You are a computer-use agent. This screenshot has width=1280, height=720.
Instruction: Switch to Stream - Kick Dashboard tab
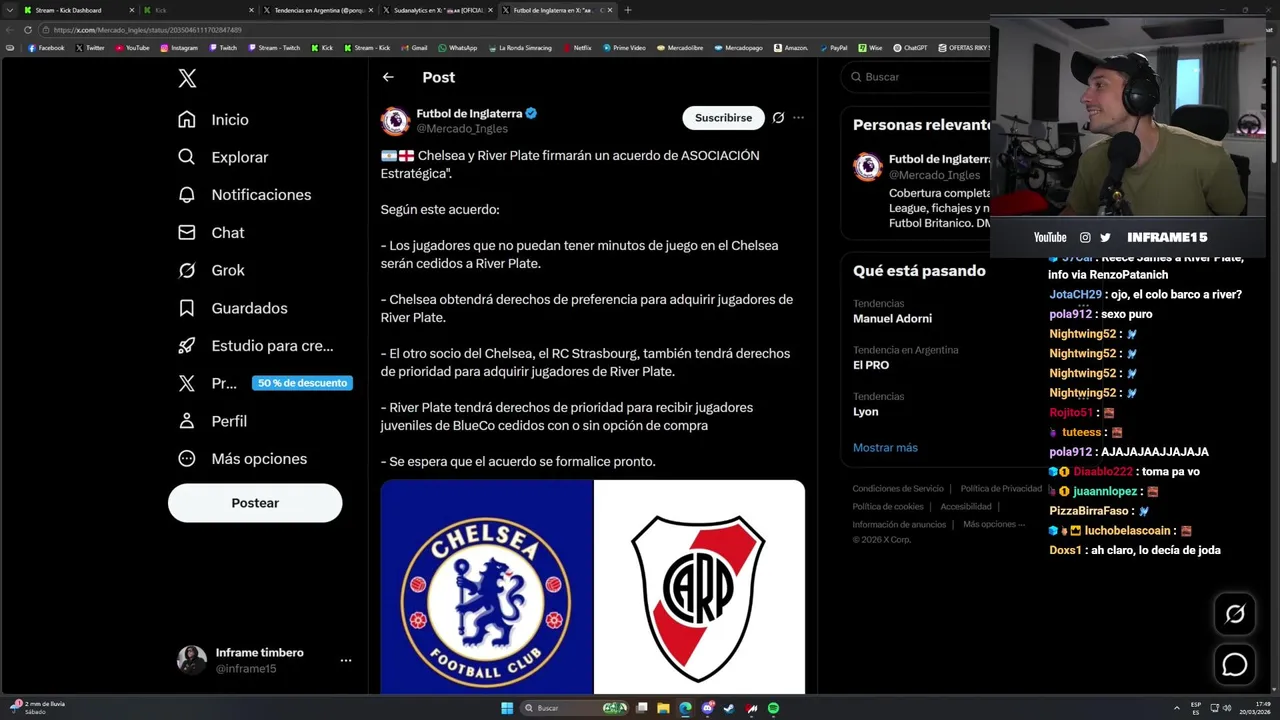pos(78,10)
